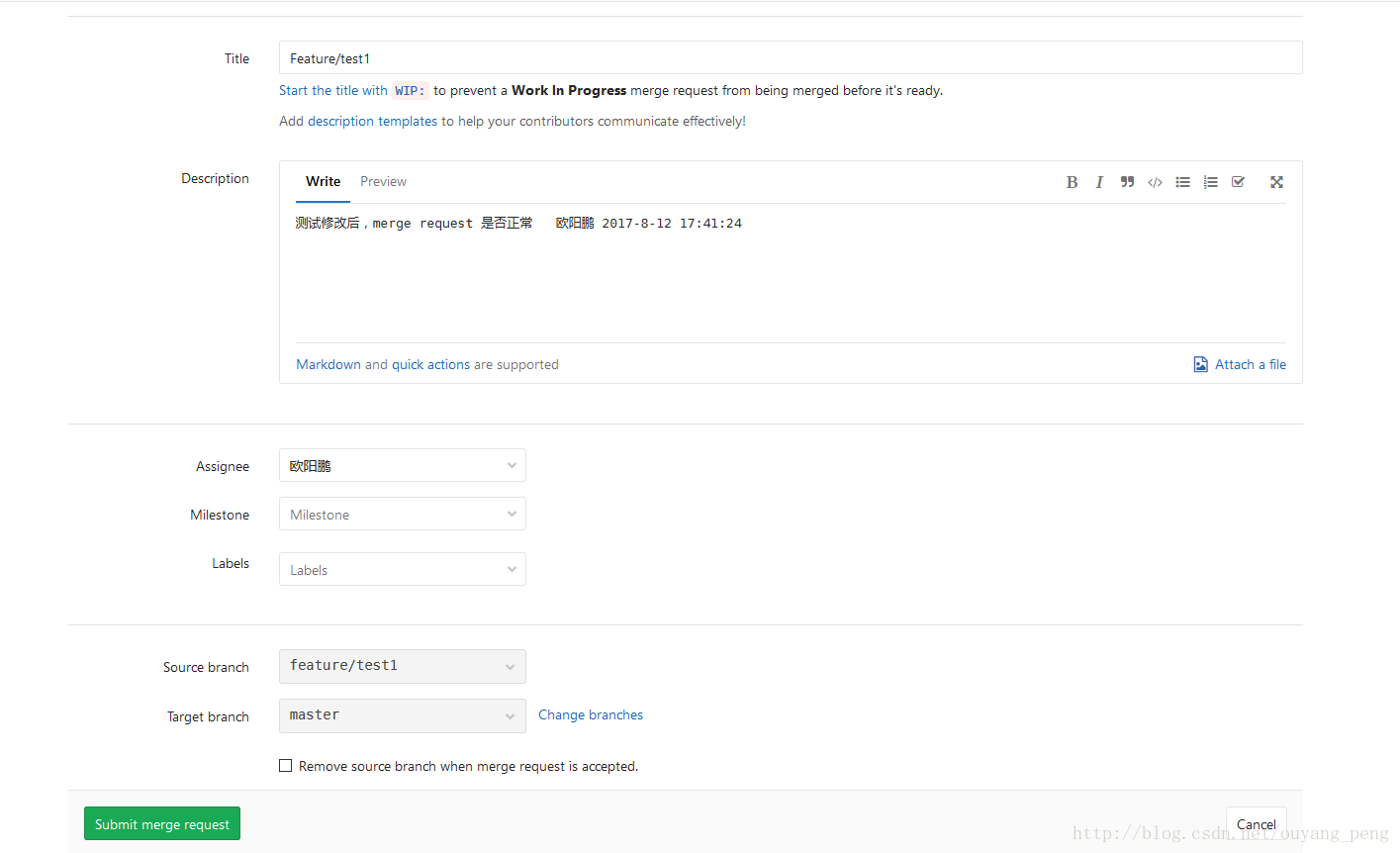The image size is (1400, 853).
Task: Click the Assignee field label
Action: click(x=223, y=466)
